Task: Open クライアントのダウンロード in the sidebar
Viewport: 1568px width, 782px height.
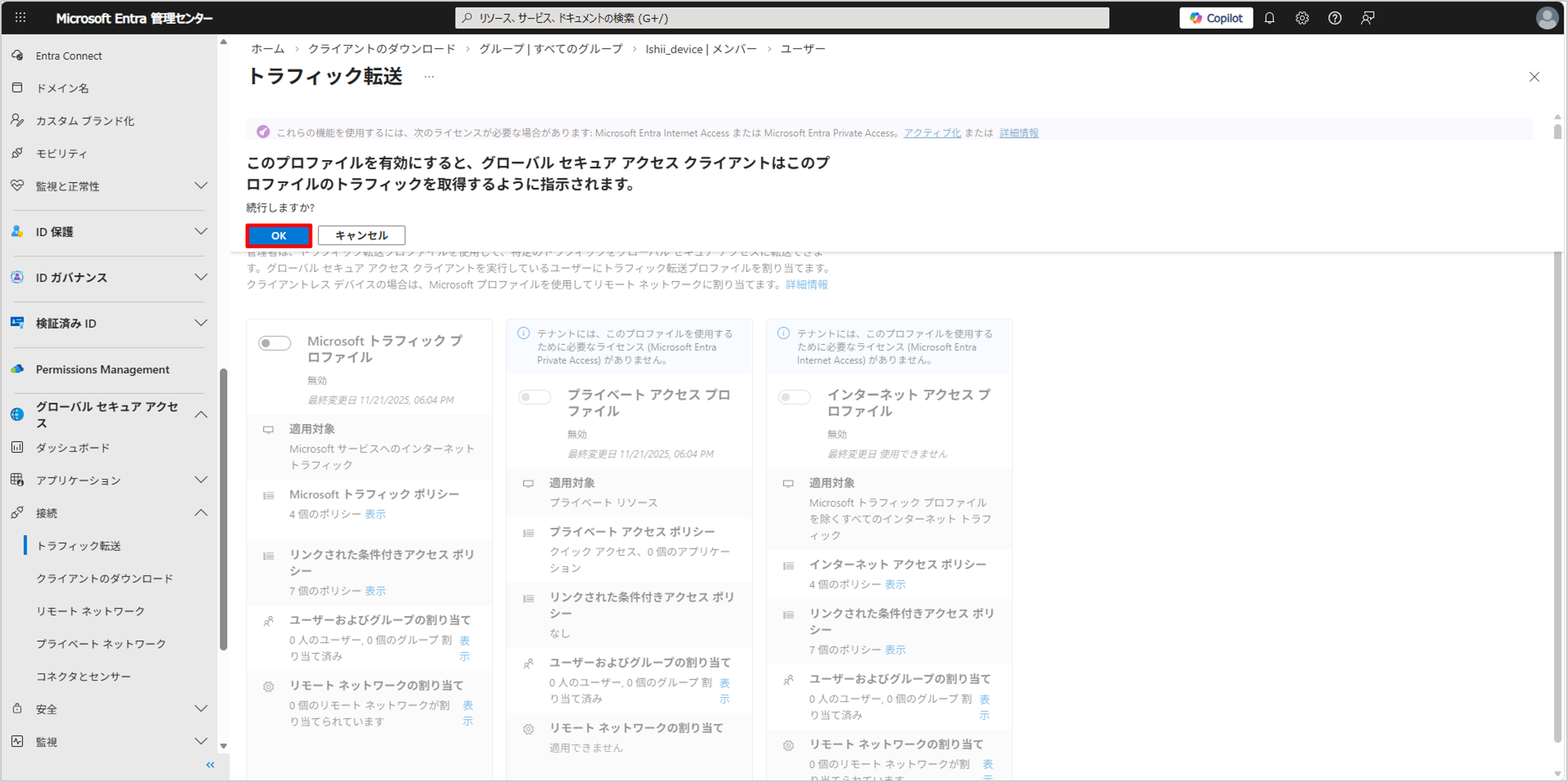Action: [104, 578]
